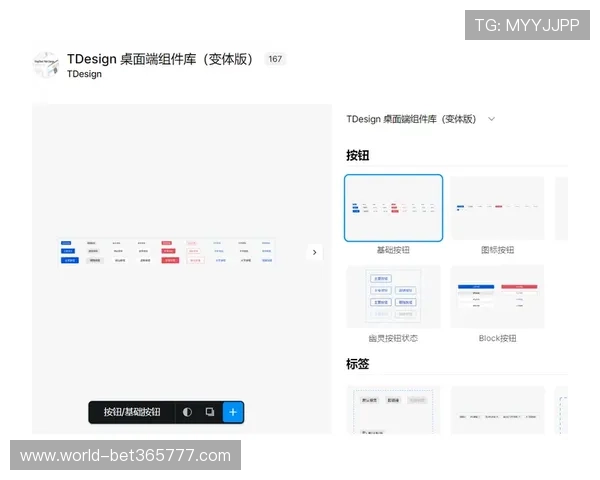Image resolution: width=600 pixels, height=480 pixels.
Task: Toggle the dark/light theme contrast icon
Action: 187,412
